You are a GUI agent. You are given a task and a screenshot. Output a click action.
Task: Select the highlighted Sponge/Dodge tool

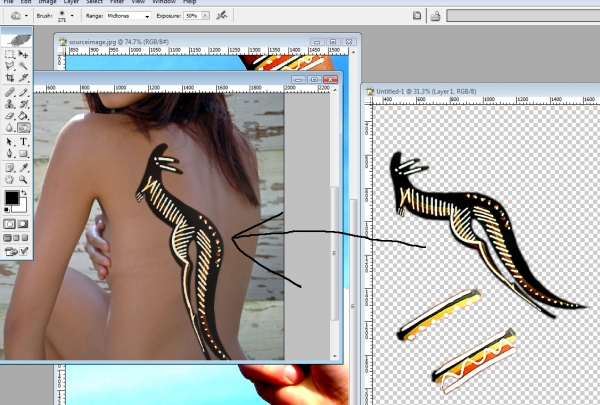tap(23, 127)
